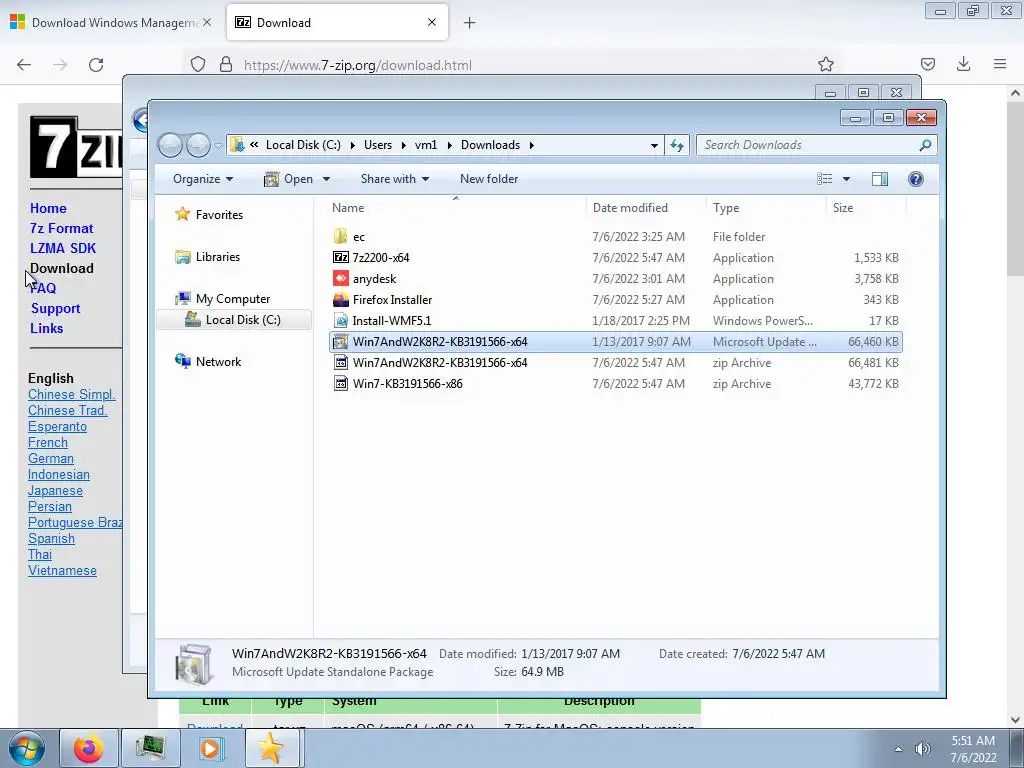
Task: Click the search magnifier in Search Downloads
Action: click(925, 145)
